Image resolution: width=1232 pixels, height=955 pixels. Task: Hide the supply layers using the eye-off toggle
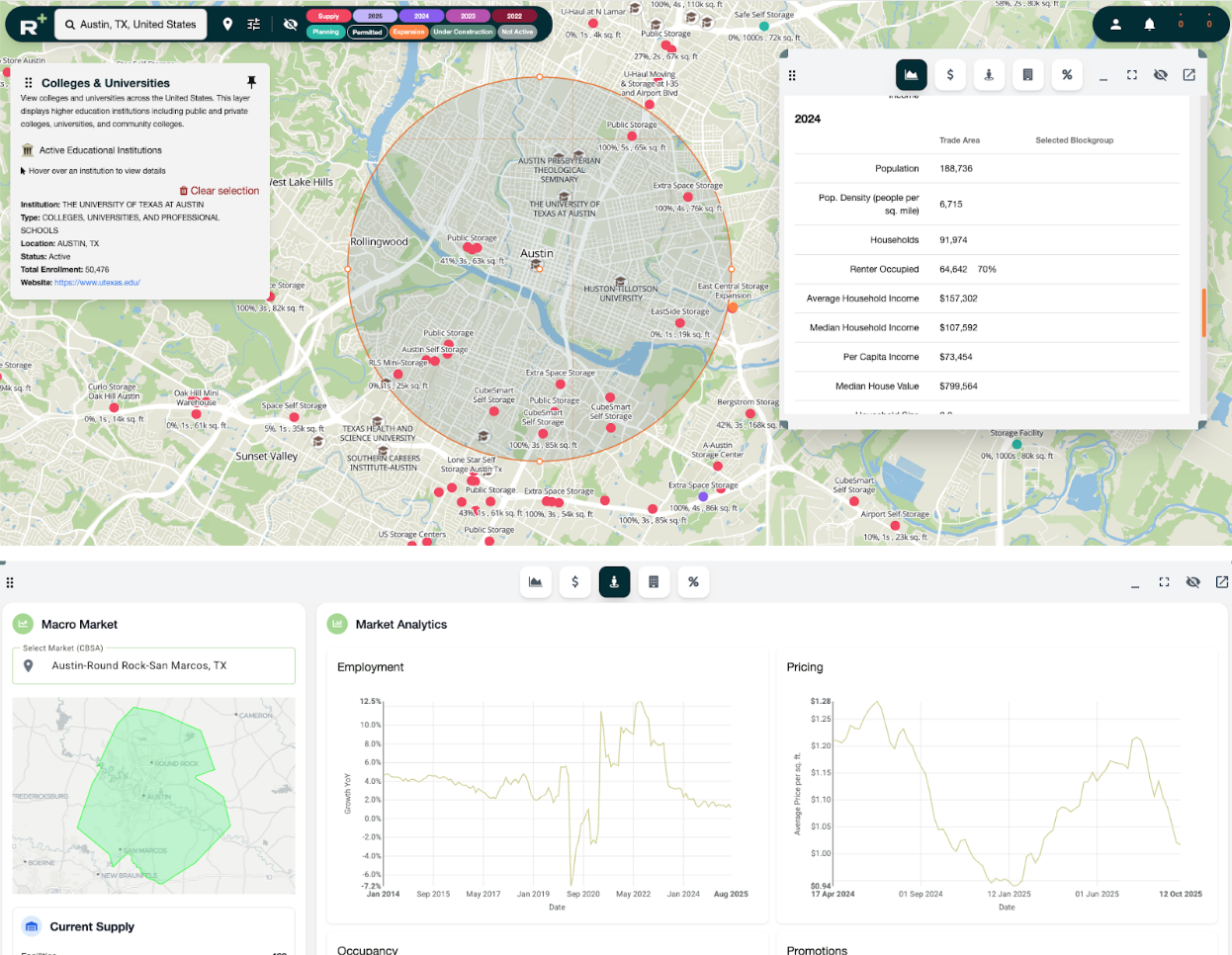(290, 23)
